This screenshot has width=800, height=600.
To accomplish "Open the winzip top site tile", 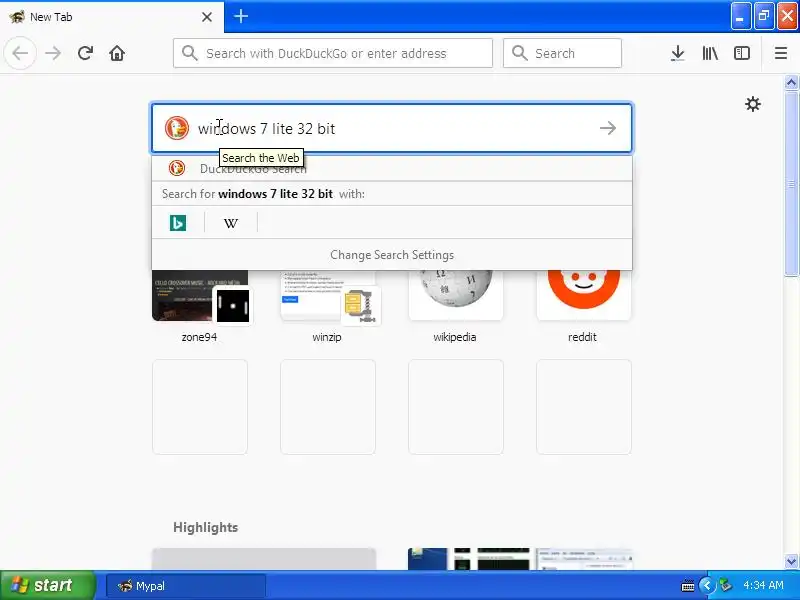I will tap(328, 305).
